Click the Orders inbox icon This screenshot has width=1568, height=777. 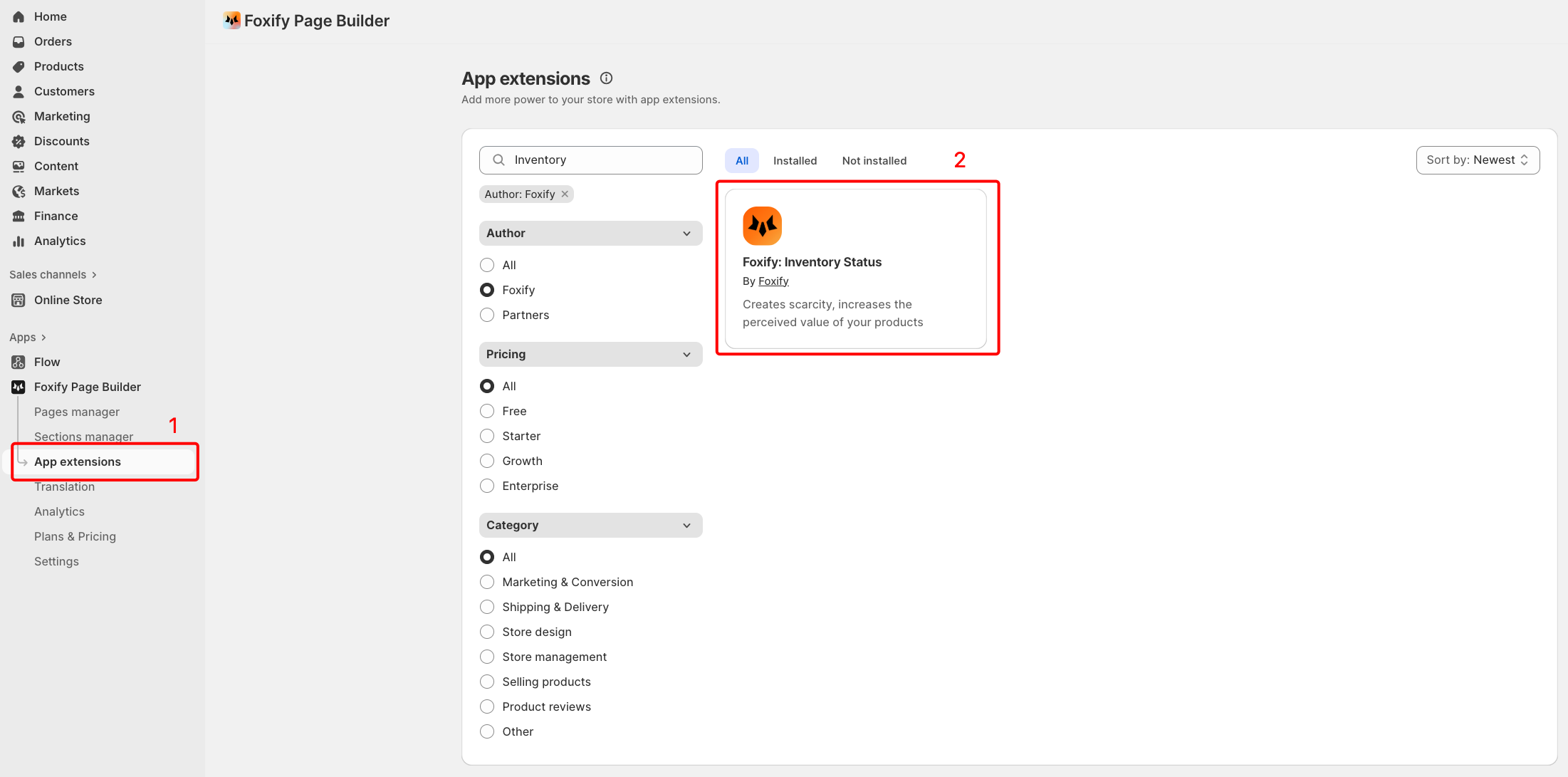[19, 41]
